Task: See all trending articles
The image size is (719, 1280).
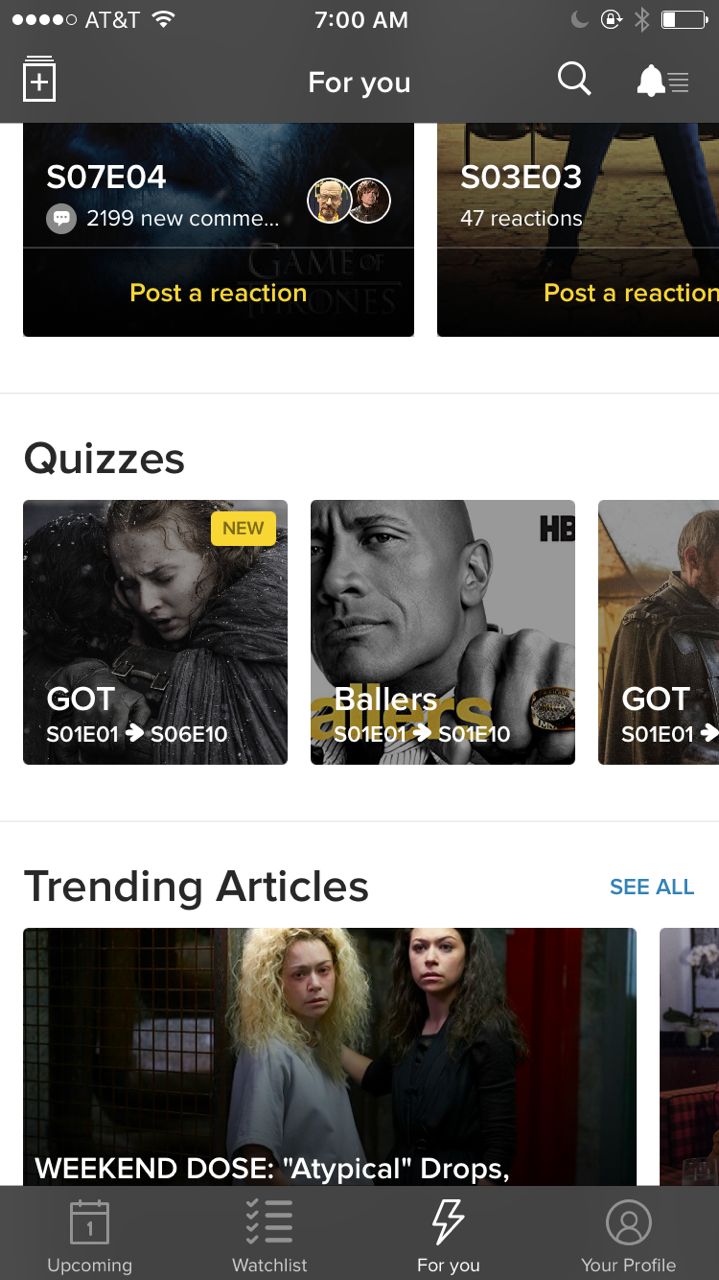Action: [652, 887]
